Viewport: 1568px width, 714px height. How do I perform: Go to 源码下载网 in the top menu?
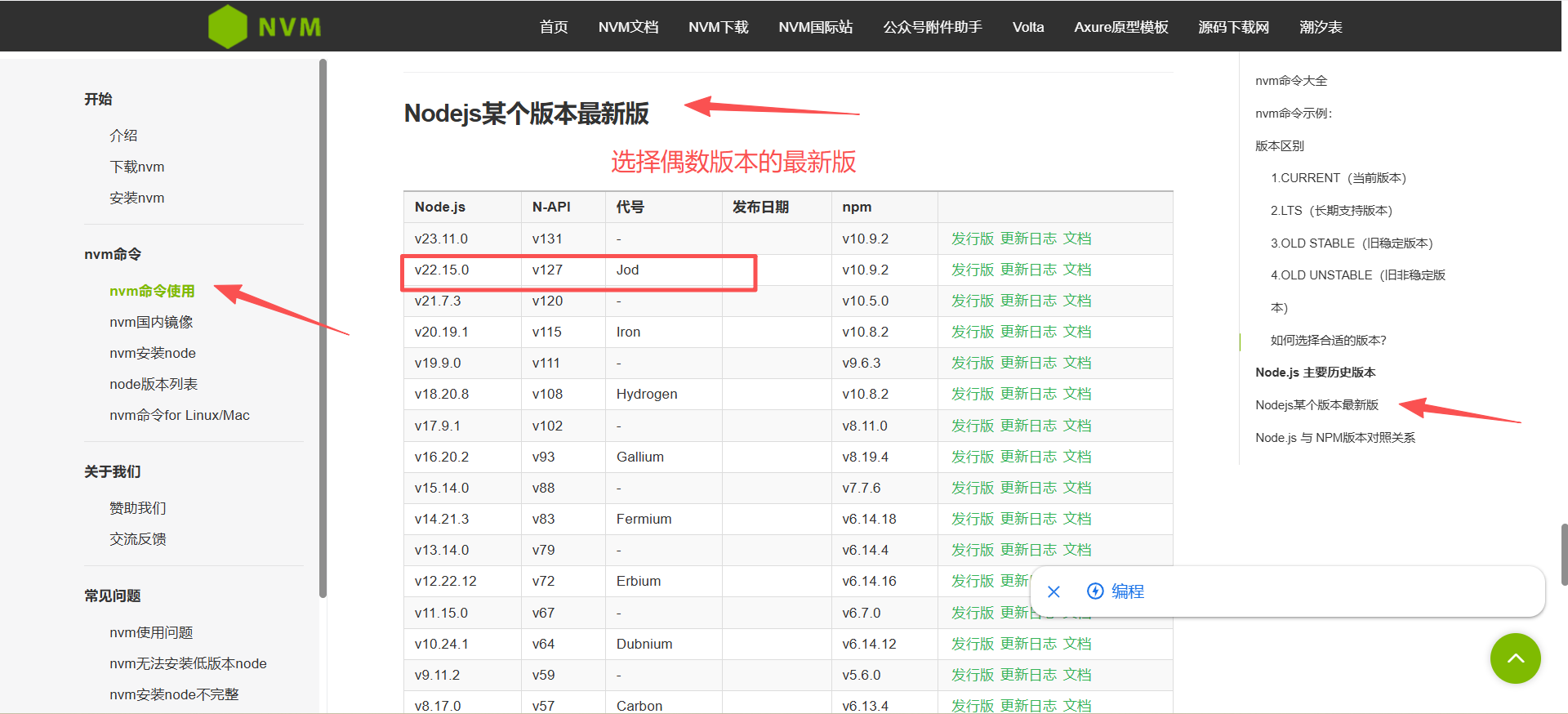click(1233, 27)
